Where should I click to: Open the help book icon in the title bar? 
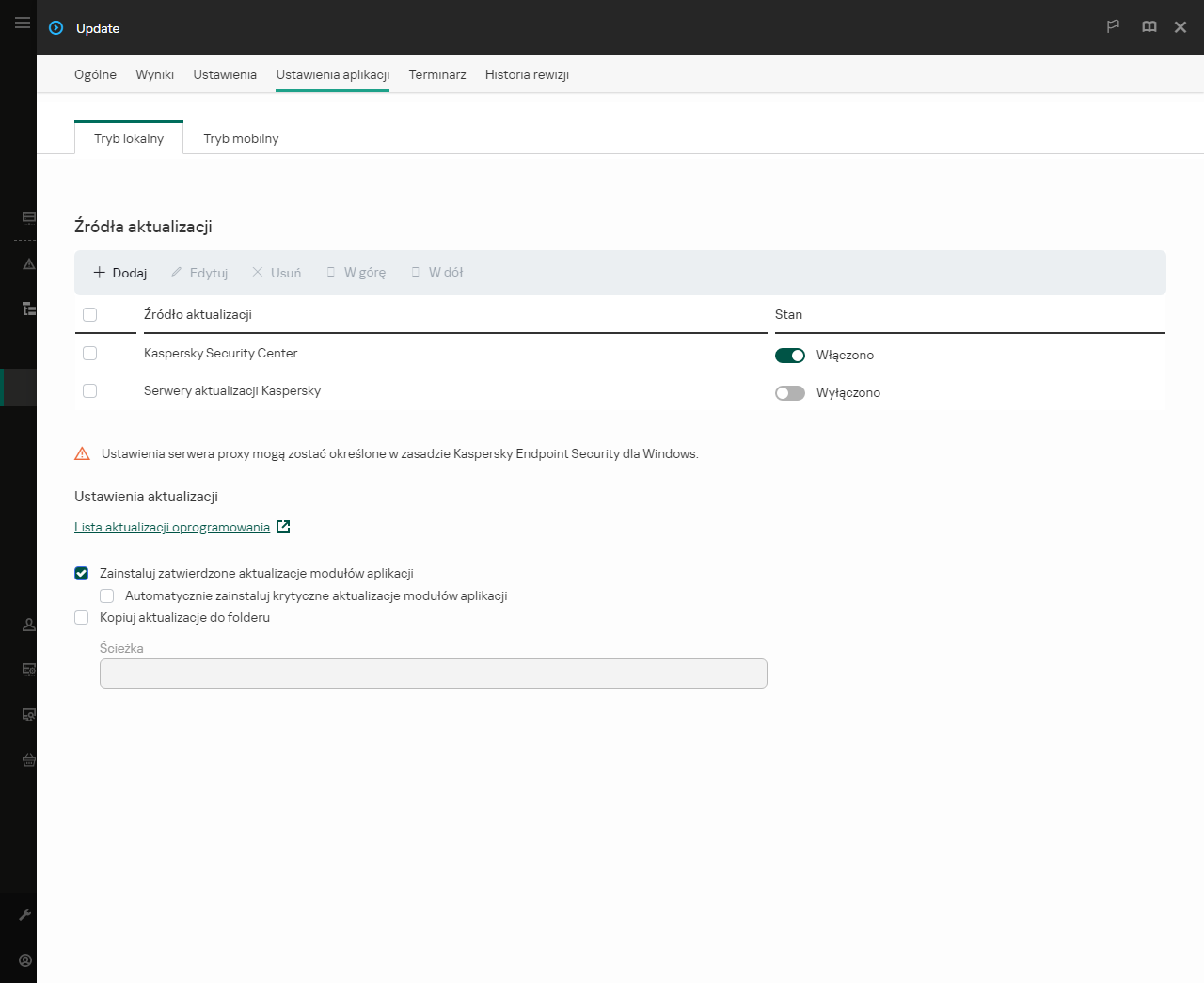(1149, 26)
